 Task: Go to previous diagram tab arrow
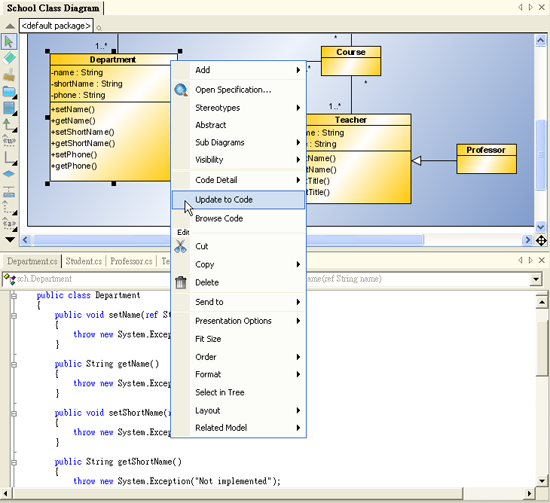(521, 7)
